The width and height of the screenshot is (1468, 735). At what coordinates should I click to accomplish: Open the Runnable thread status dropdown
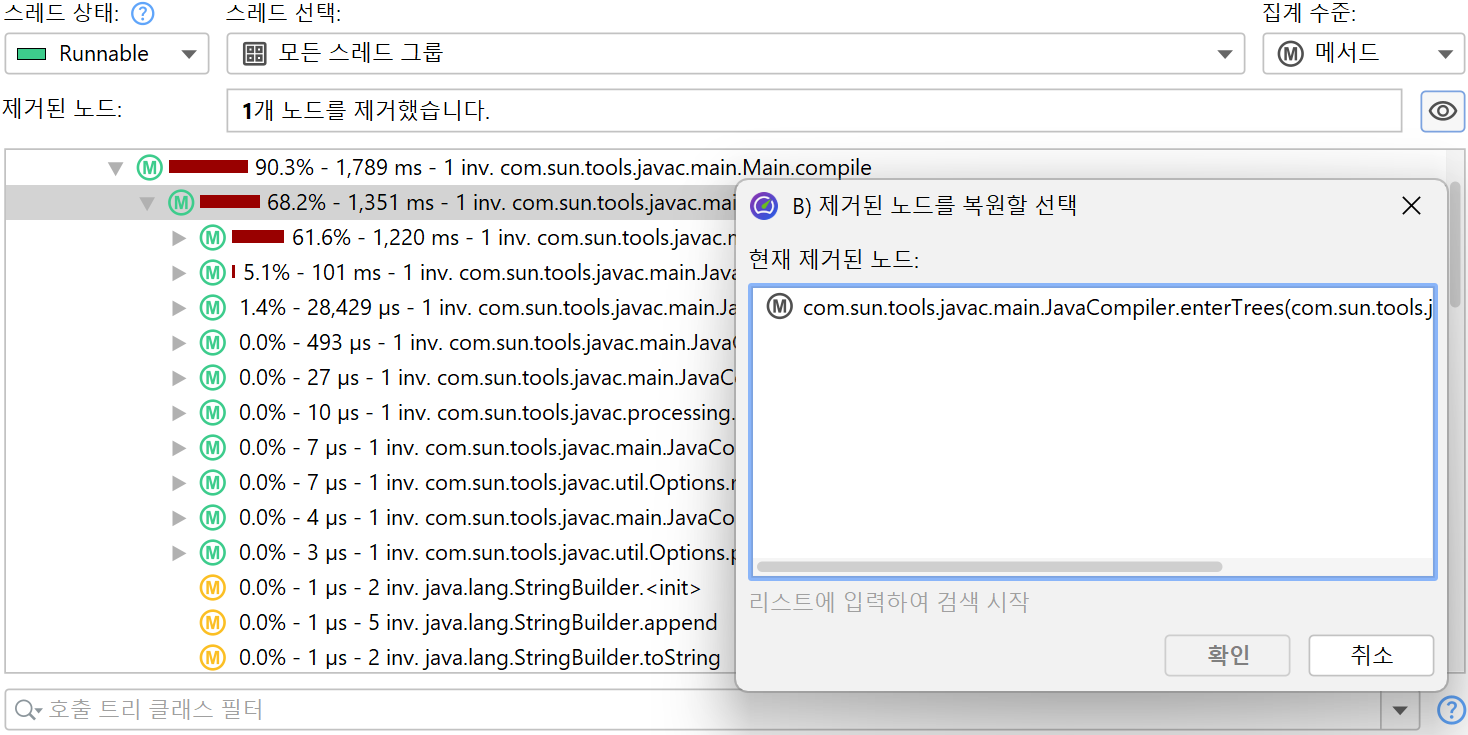click(x=107, y=54)
